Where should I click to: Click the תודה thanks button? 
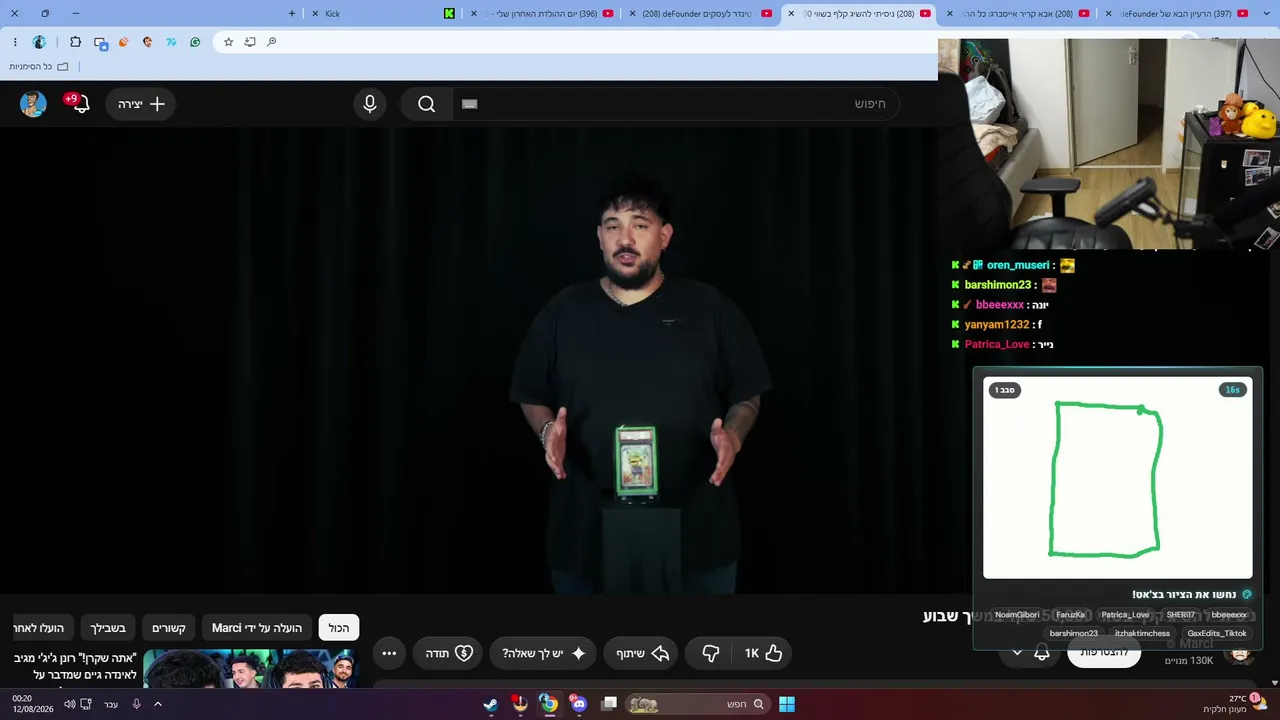[x=449, y=653]
